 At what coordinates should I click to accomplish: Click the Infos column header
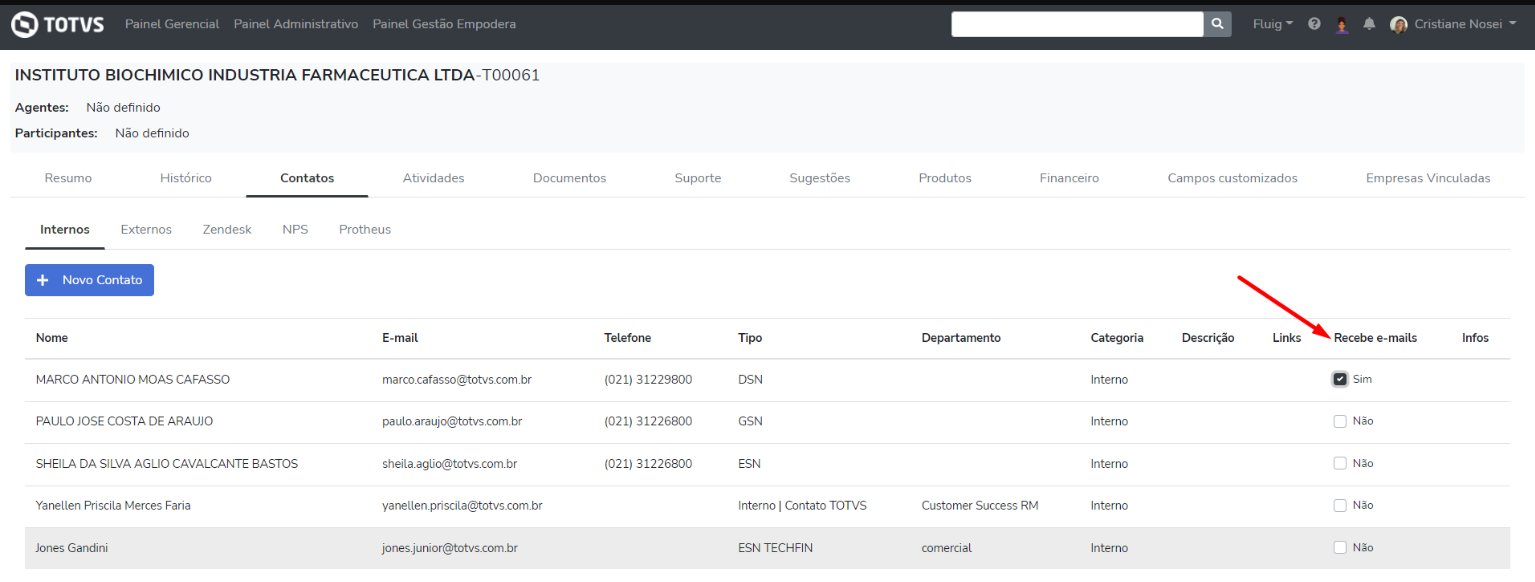pyautogui.click(x=1475, y=338)
